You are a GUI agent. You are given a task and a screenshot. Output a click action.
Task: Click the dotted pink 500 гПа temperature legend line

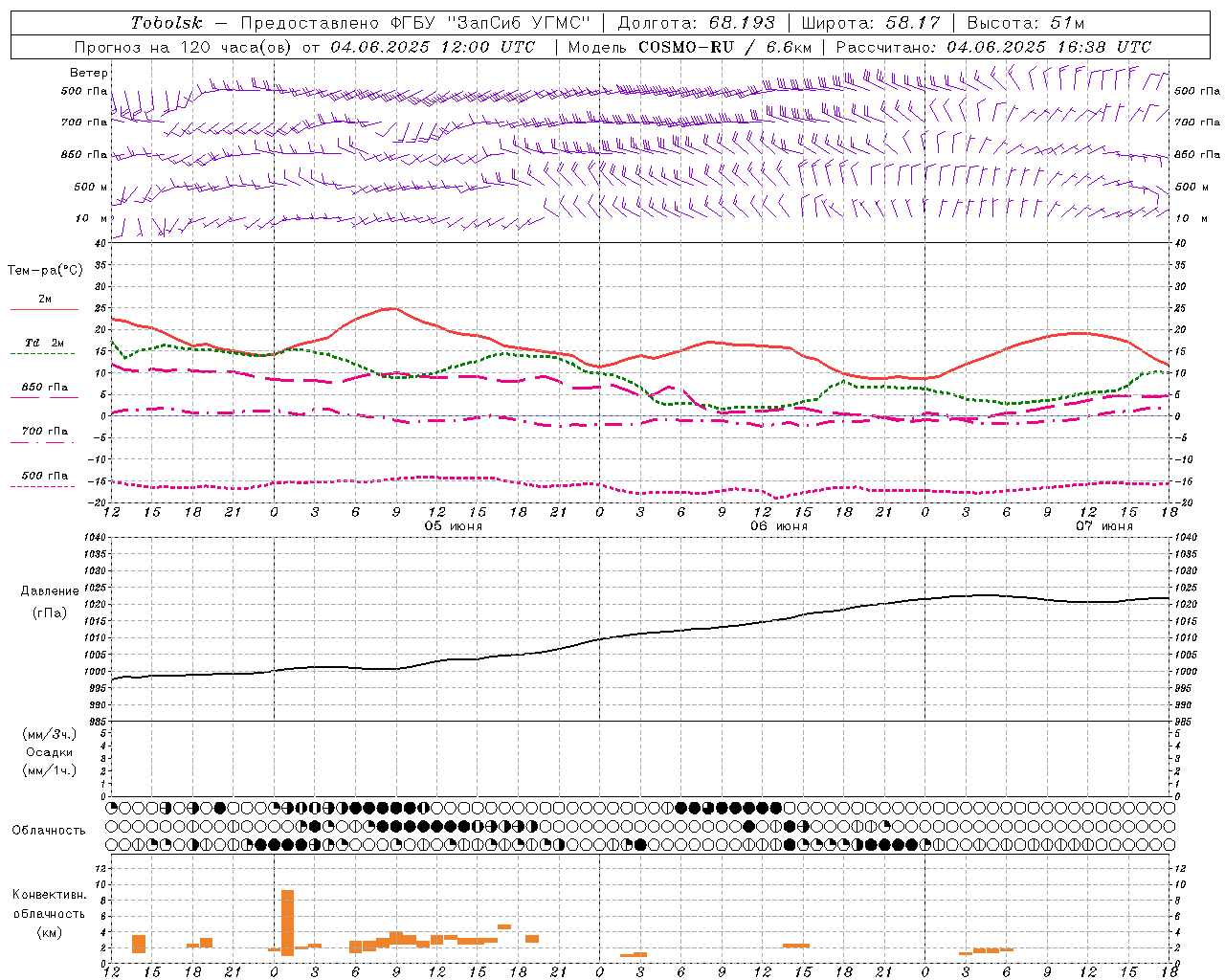point(43,486)
